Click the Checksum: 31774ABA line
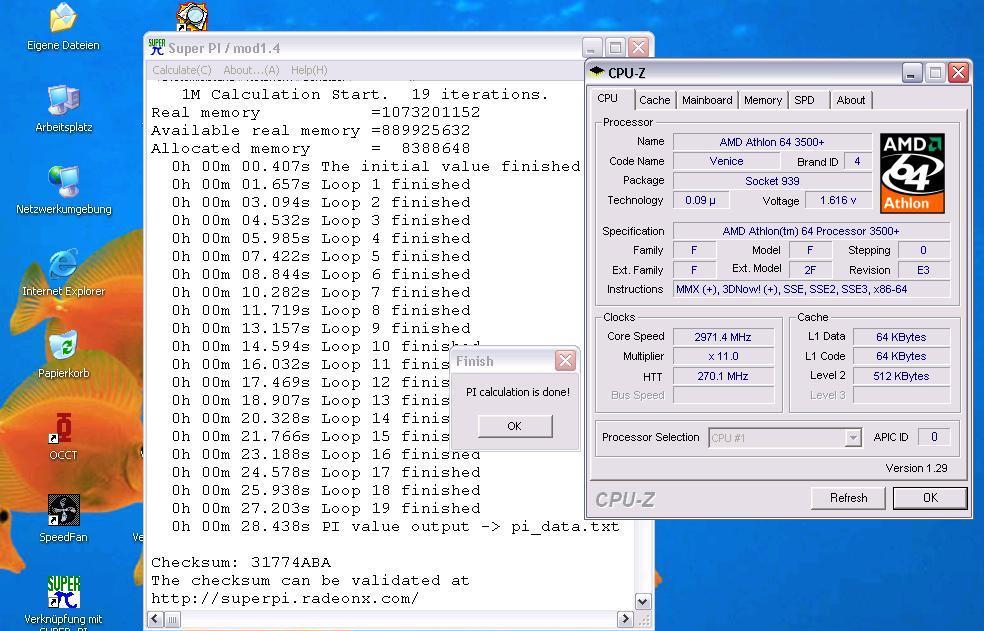 (241, 563)
